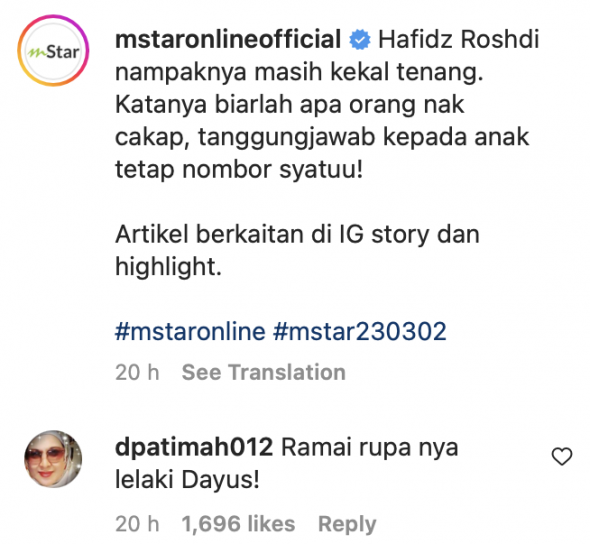Open the #mstar230302 hashtag
The image size is (590, 544).
coord(360,331)
